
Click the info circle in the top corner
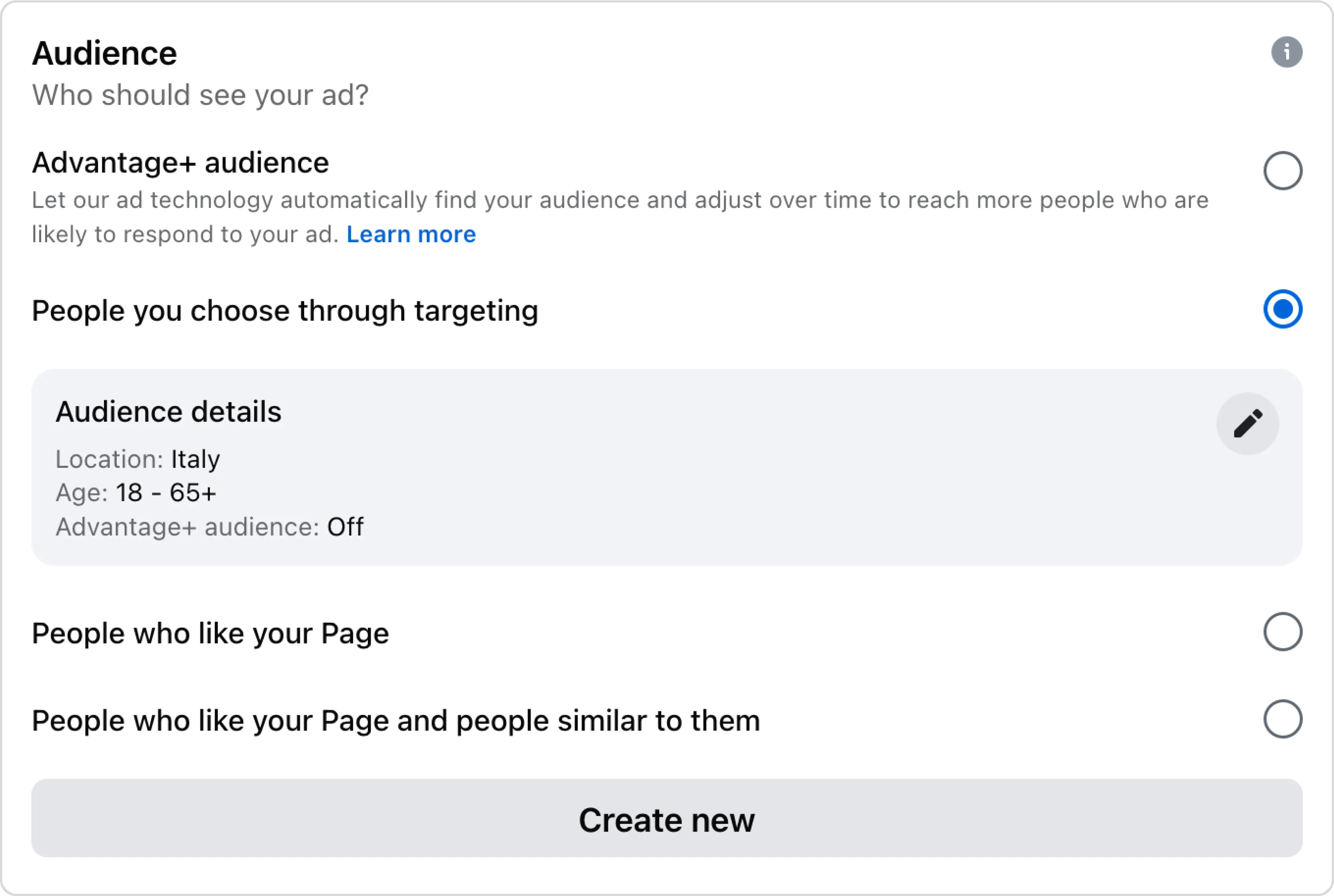(x=1287, y=52)
